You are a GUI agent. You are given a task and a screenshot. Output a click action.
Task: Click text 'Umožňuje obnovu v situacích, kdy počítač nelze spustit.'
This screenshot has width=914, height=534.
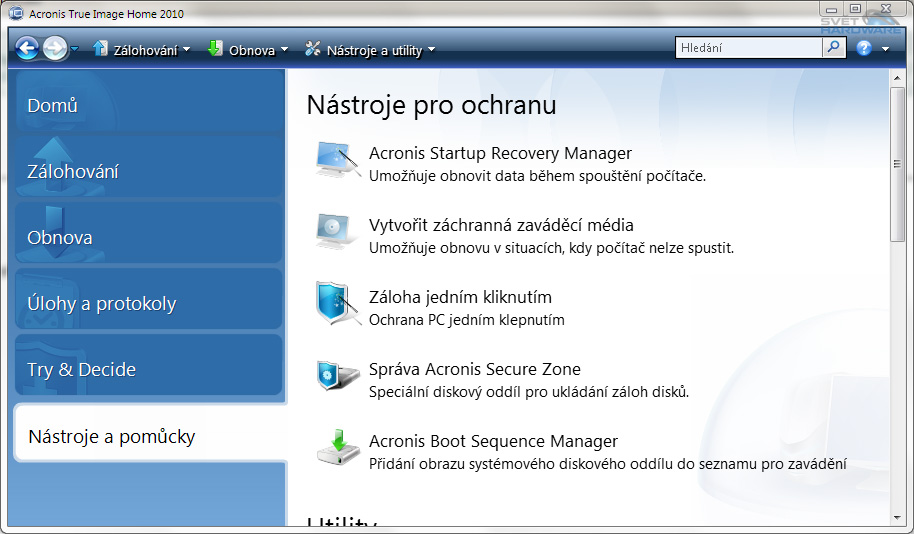tap(551, 248)
